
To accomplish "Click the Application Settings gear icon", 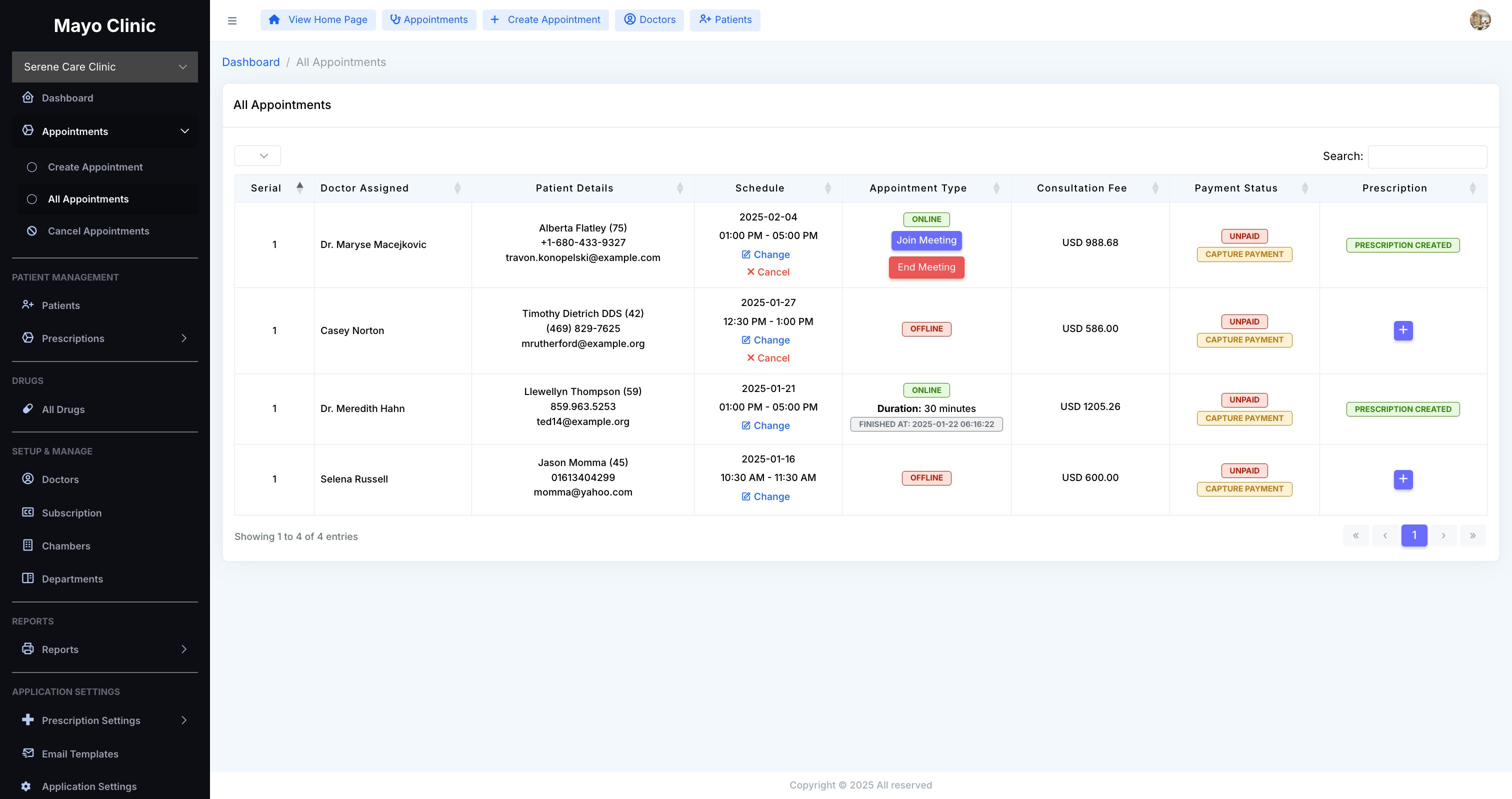I will click(x=26, y=786).
